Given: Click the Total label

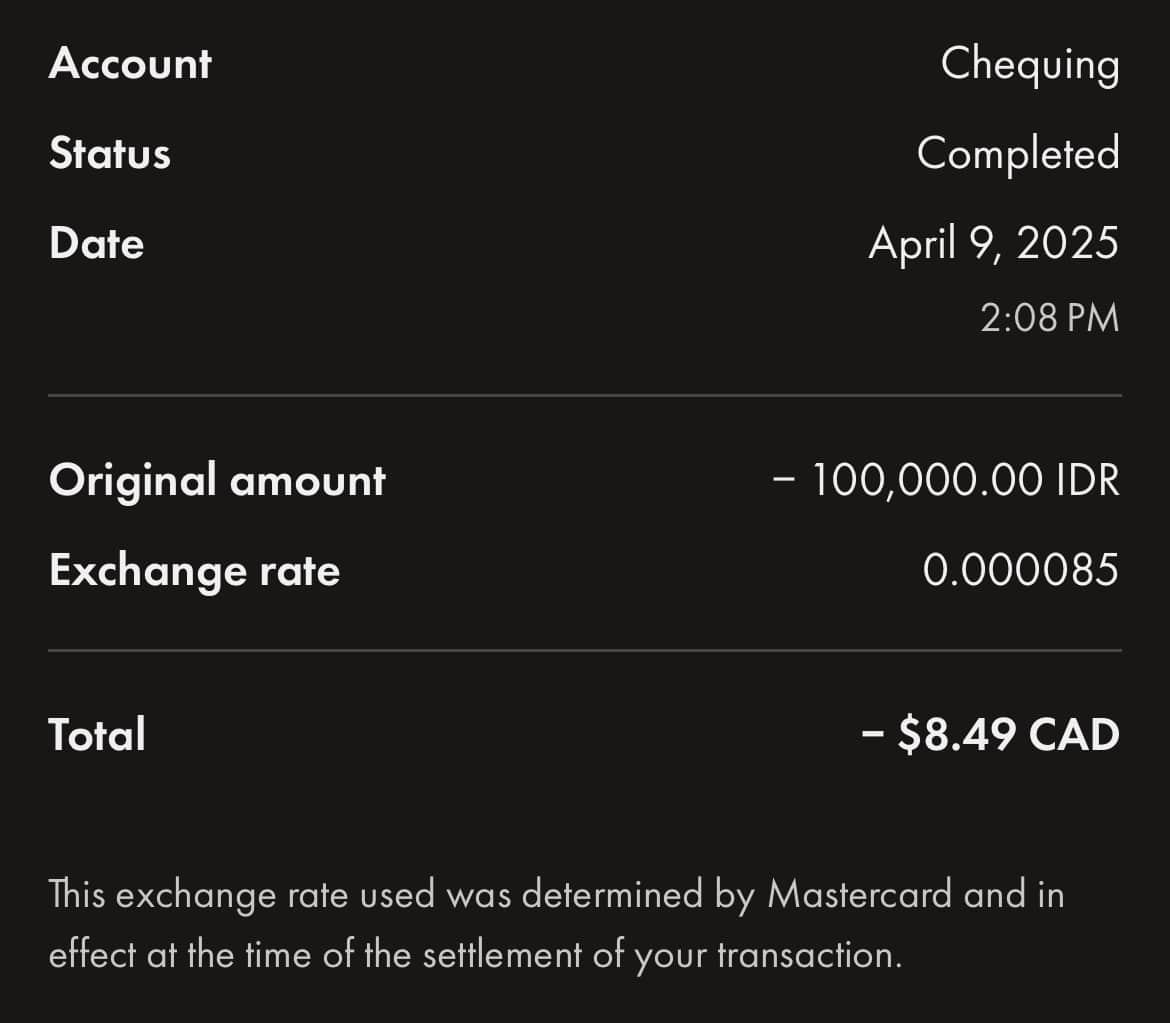Looking at the screenshot, I should pos(97,735).
